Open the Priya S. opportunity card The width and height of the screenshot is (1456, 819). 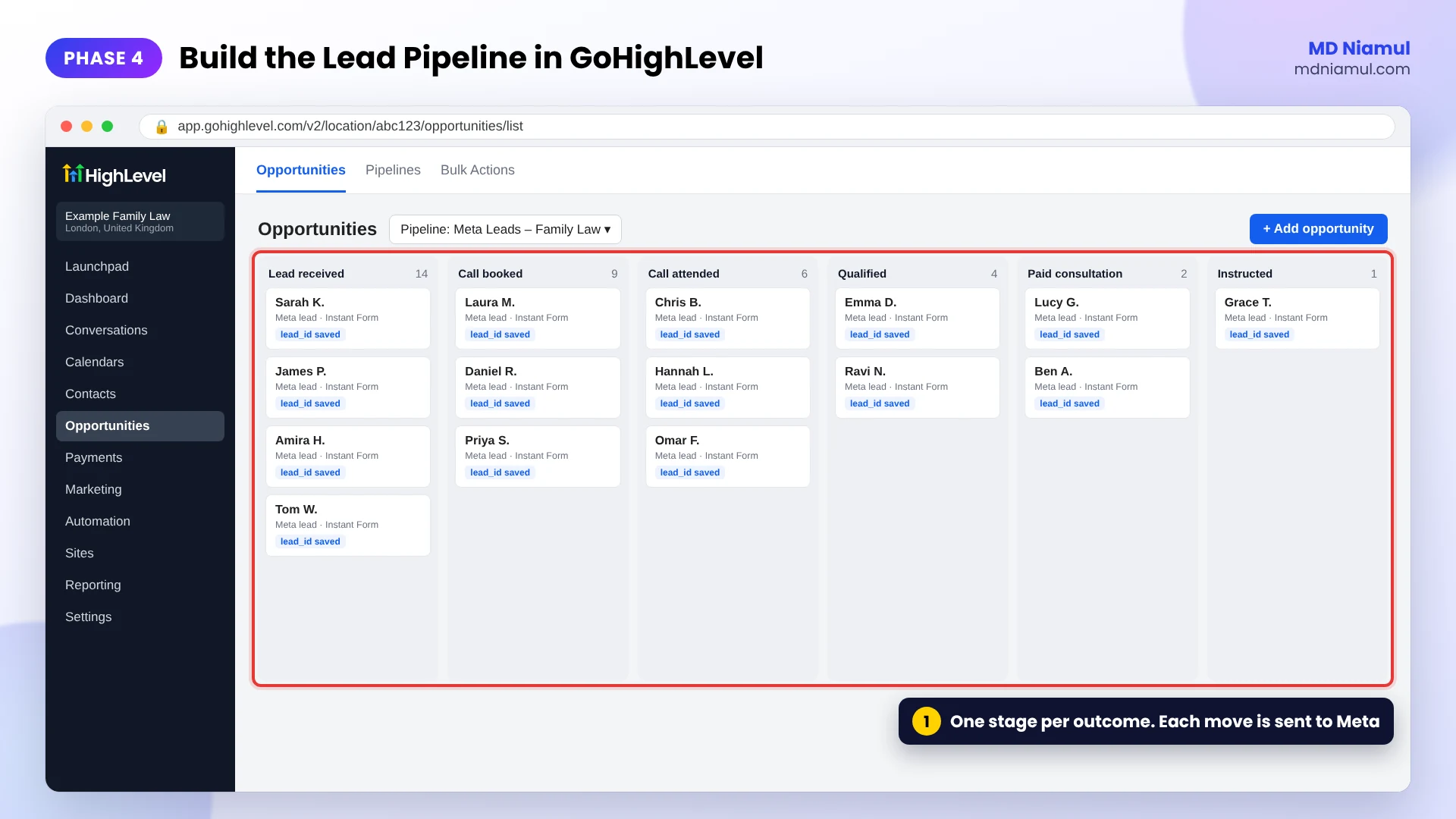(x=538, y=457)
